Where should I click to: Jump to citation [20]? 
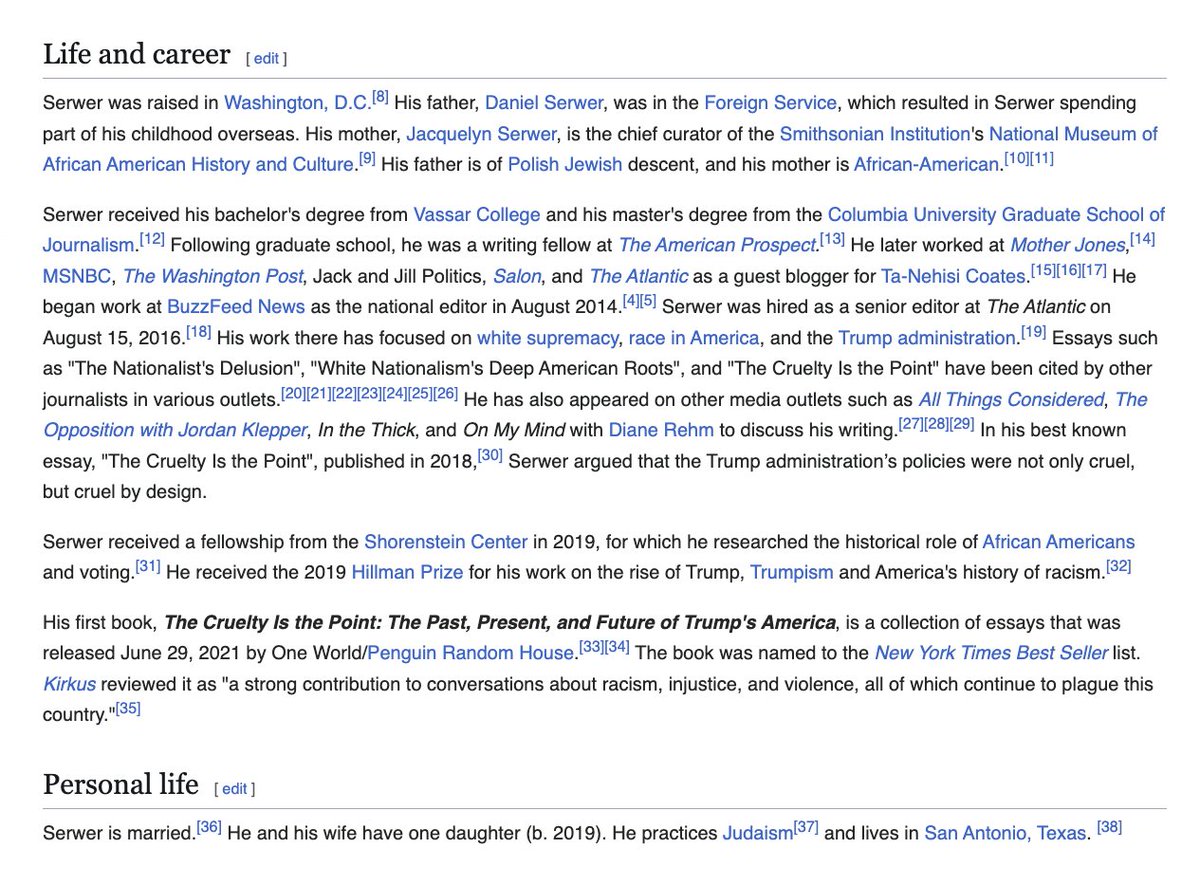coord(293,394)
